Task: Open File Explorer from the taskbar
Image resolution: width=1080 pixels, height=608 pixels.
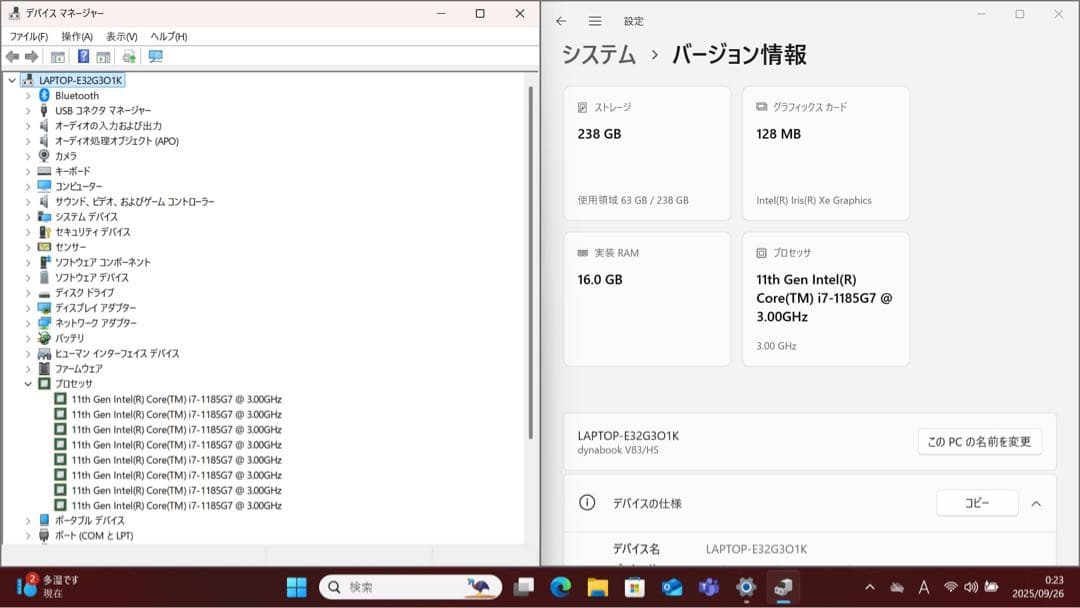Action: click(597, 587)
